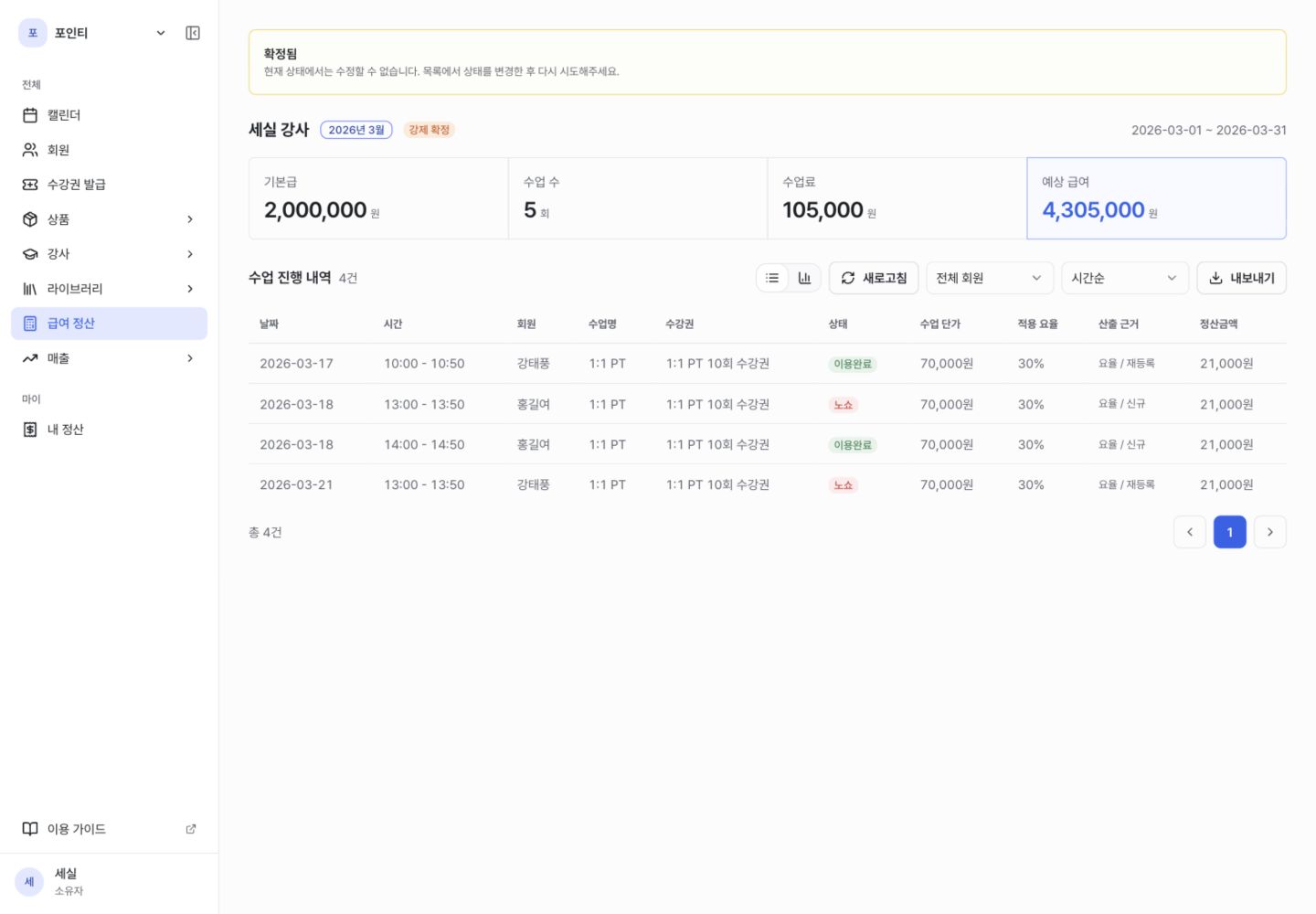Click the 내보내기 export button

tap(1241, 278)
